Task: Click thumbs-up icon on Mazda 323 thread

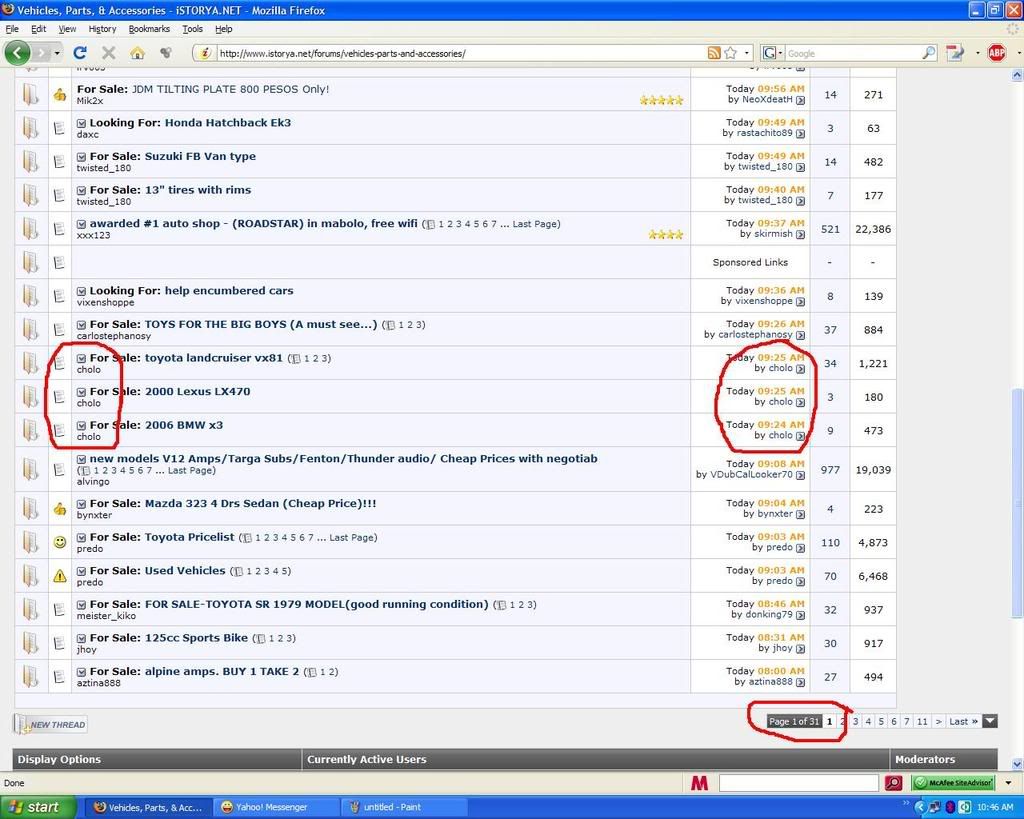Action: pos(59,509)
